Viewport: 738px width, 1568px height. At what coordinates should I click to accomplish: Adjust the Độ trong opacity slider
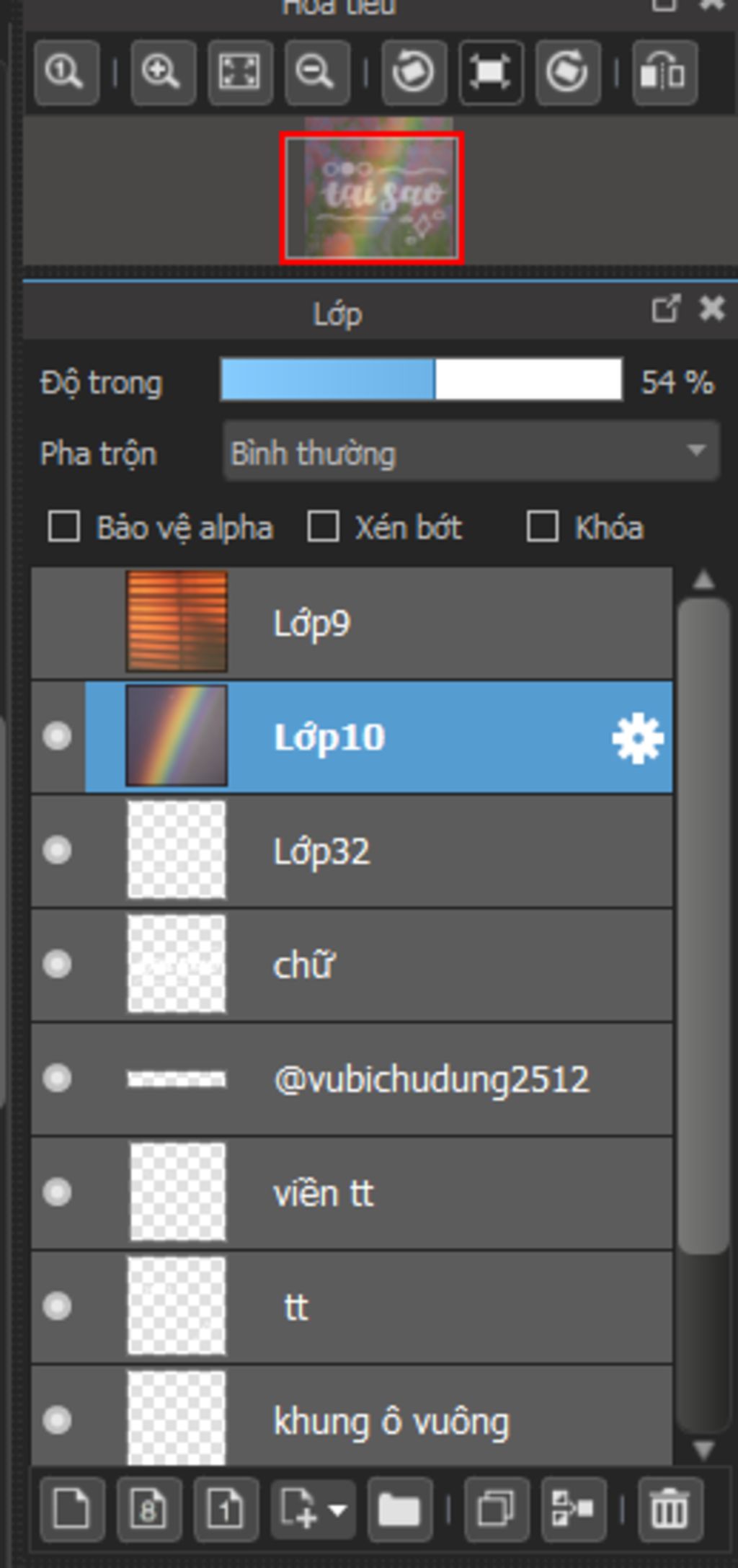click(422, 379)
